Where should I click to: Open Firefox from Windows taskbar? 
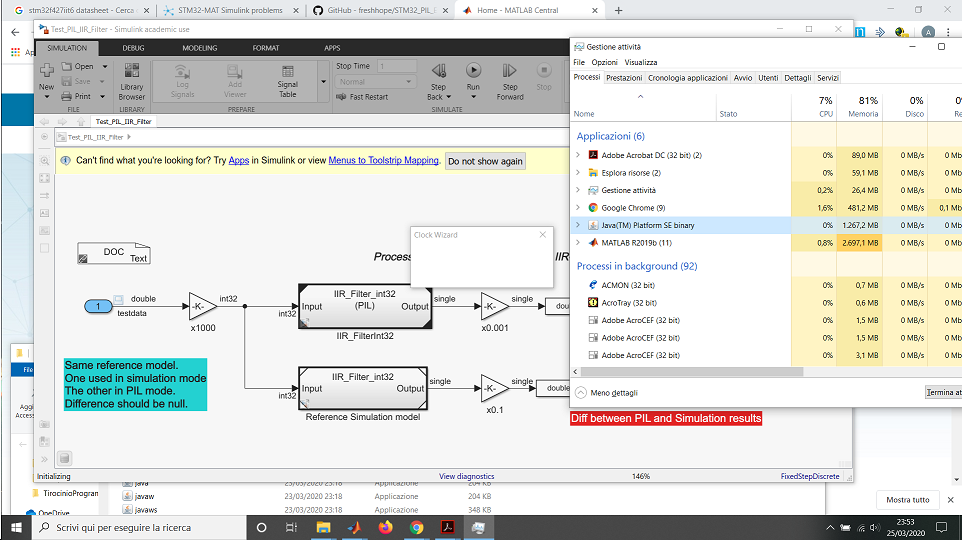click(385, 527)
